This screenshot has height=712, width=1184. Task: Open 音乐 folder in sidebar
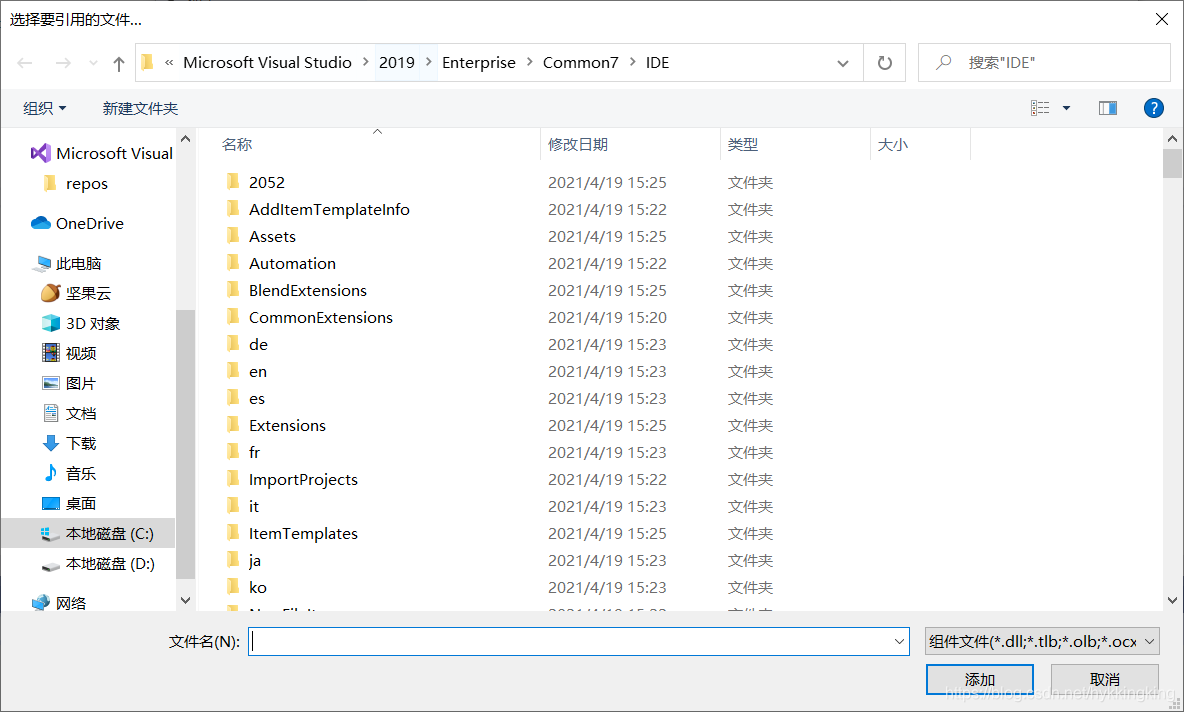point(68,473)
